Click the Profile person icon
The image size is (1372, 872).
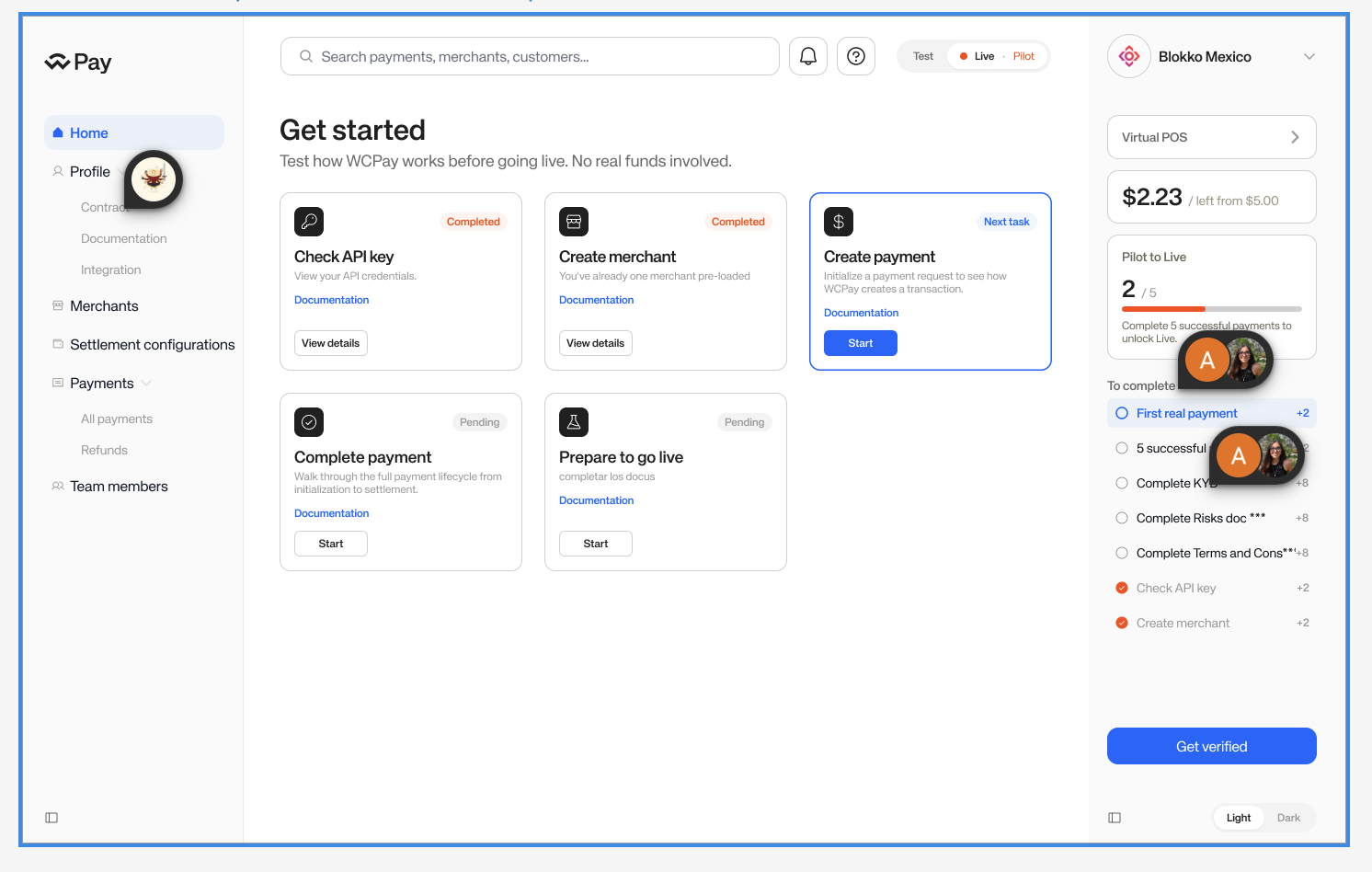pyautogui.click(x=58, y=171)
